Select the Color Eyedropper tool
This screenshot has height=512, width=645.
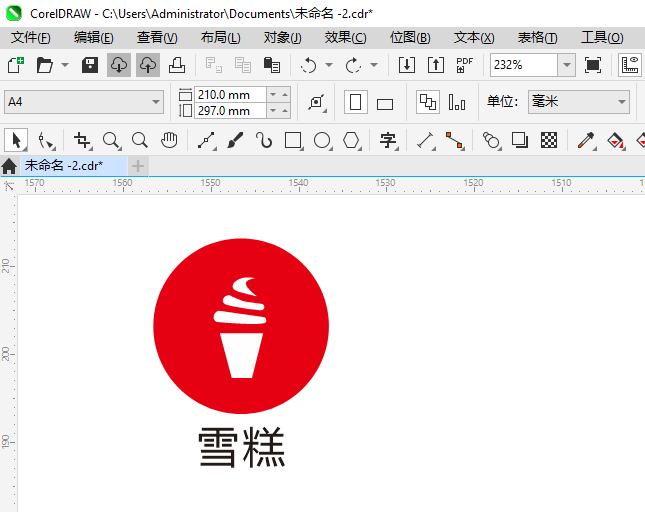pos(587,140)
